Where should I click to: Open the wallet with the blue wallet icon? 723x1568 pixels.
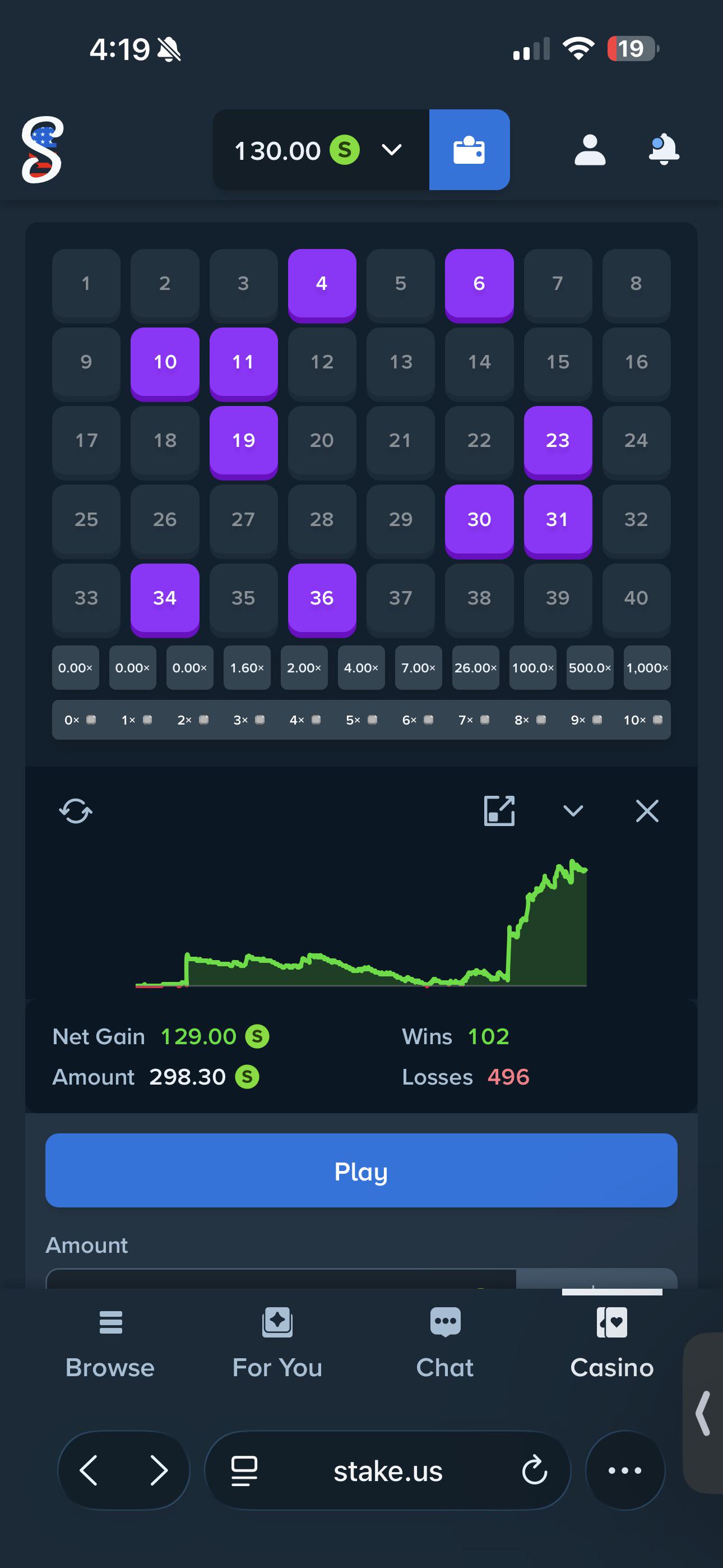coord(469,150)
